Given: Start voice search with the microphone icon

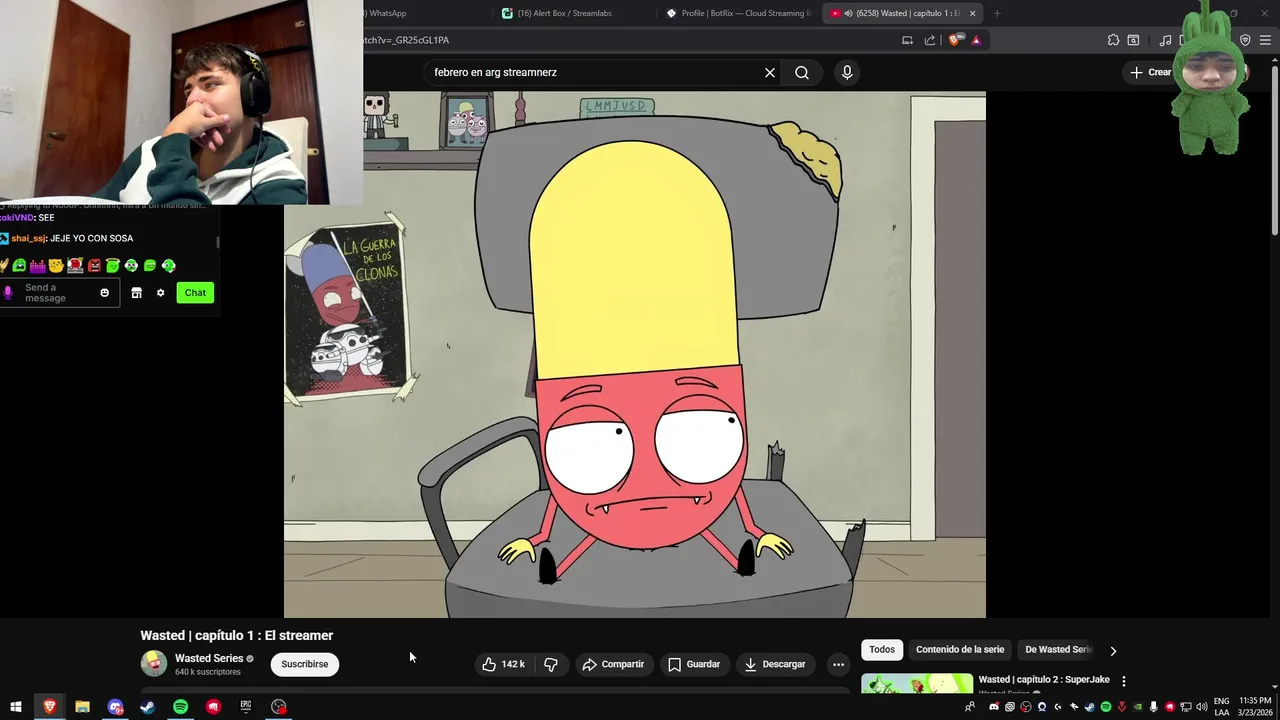Looking at the screenshot, I should [x=847, y=72].
